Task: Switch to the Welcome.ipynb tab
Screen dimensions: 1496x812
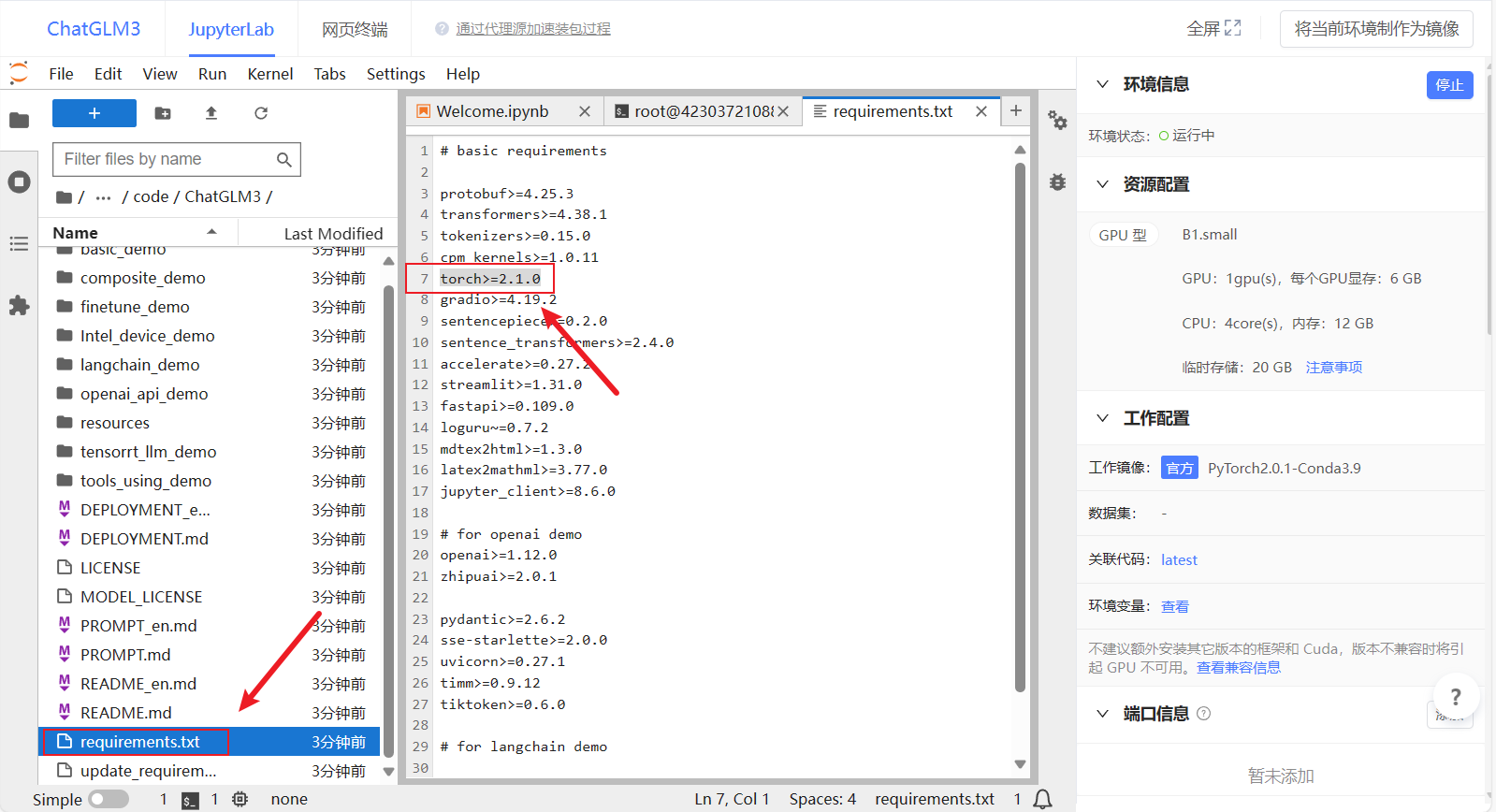Action: point(492,111)
